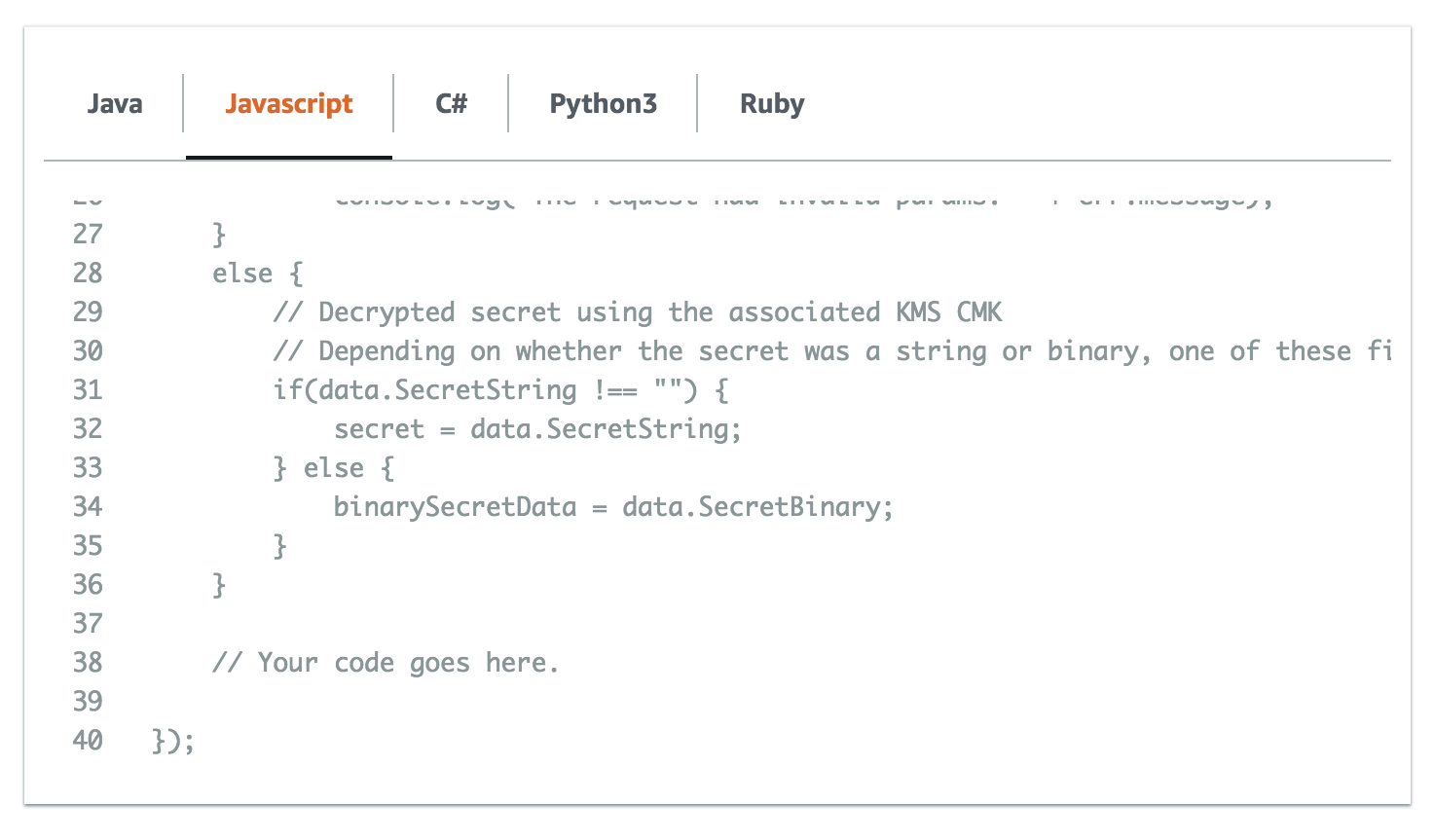The width and height of the screenshot is (1435, 840).
Task: Click line number 40 in gutter
Action: [88, 740]
